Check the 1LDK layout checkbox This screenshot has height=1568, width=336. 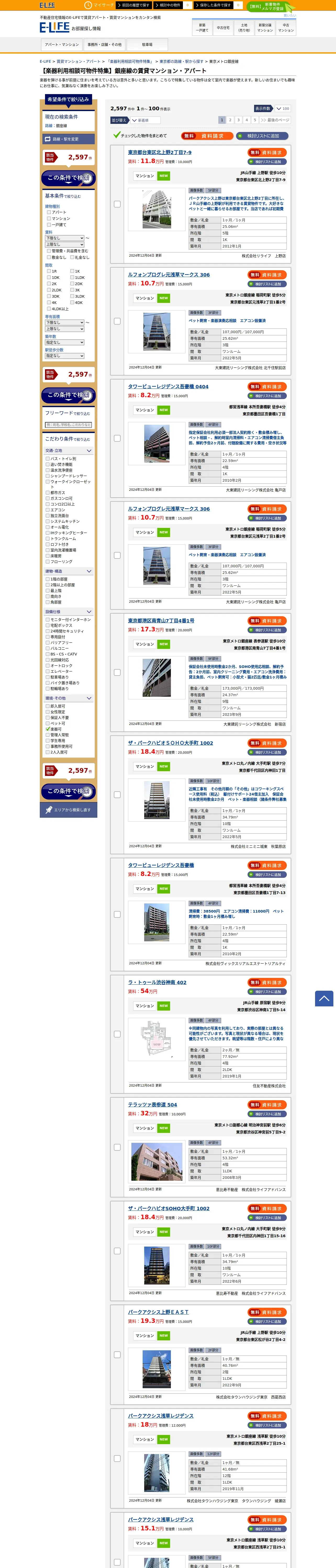tap(72, 277)
